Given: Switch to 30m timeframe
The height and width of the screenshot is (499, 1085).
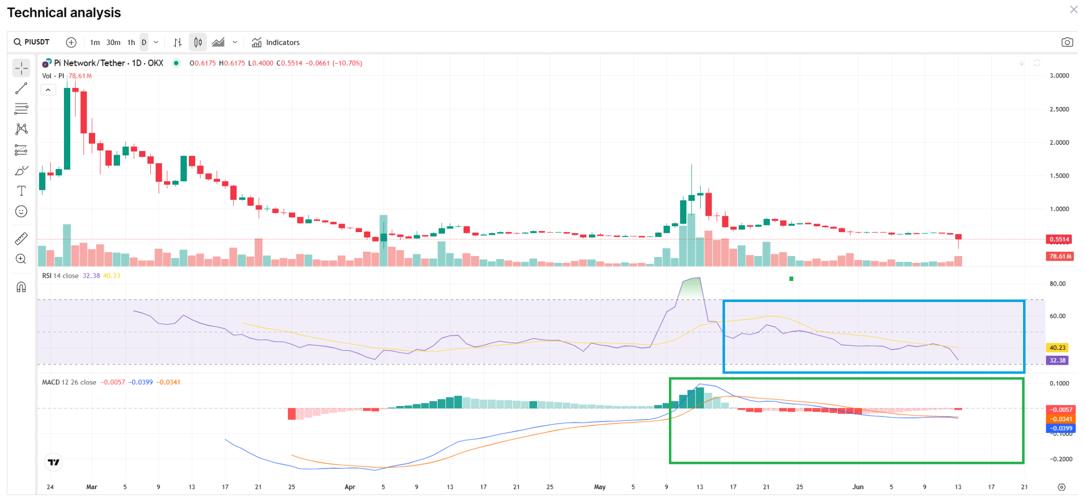Looking at the screenshot, I should point(113,42).
